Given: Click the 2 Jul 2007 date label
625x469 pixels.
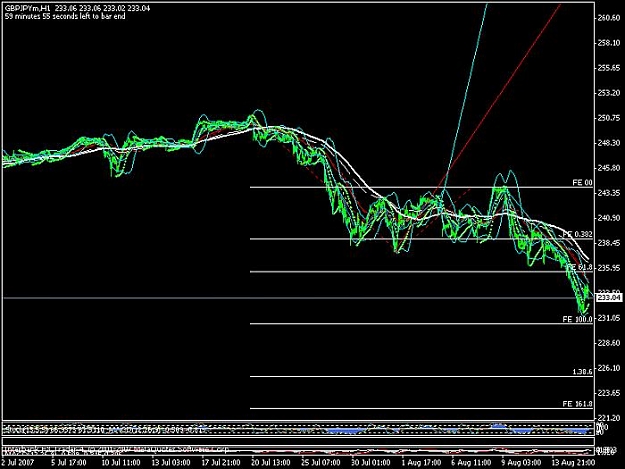Looking at the screenshot, I should [x=18, y=463].
